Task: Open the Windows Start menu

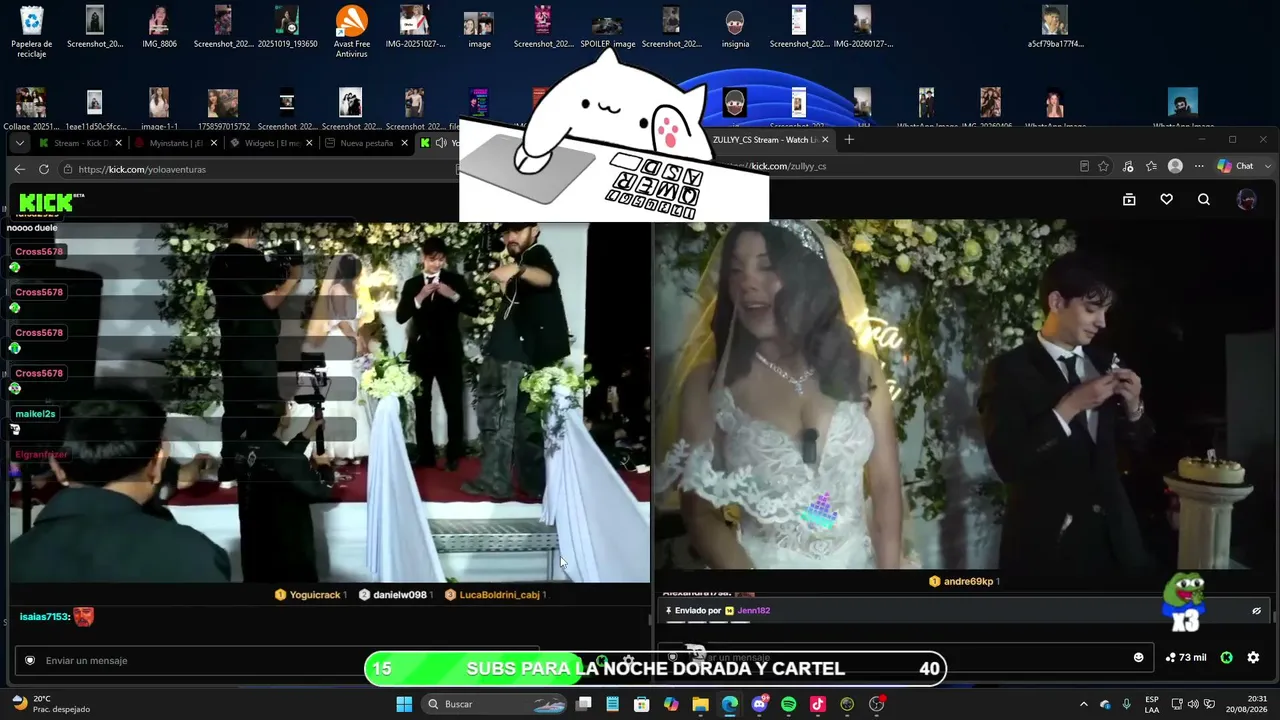Action: 404,704
